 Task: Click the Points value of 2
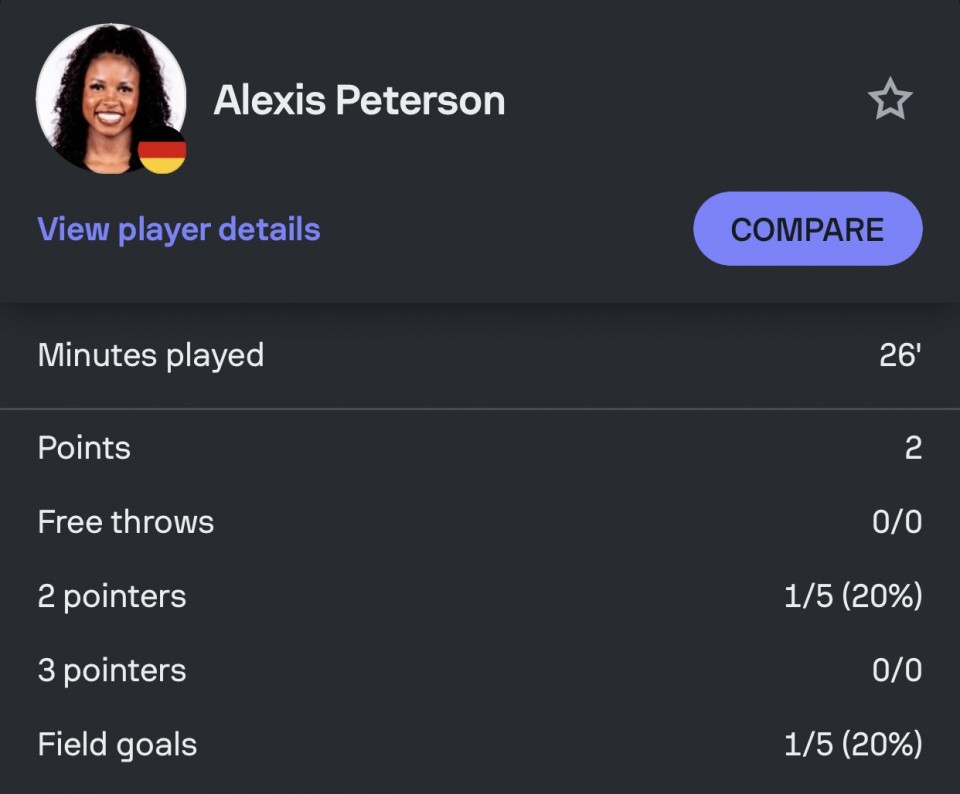tap(913, 448)
